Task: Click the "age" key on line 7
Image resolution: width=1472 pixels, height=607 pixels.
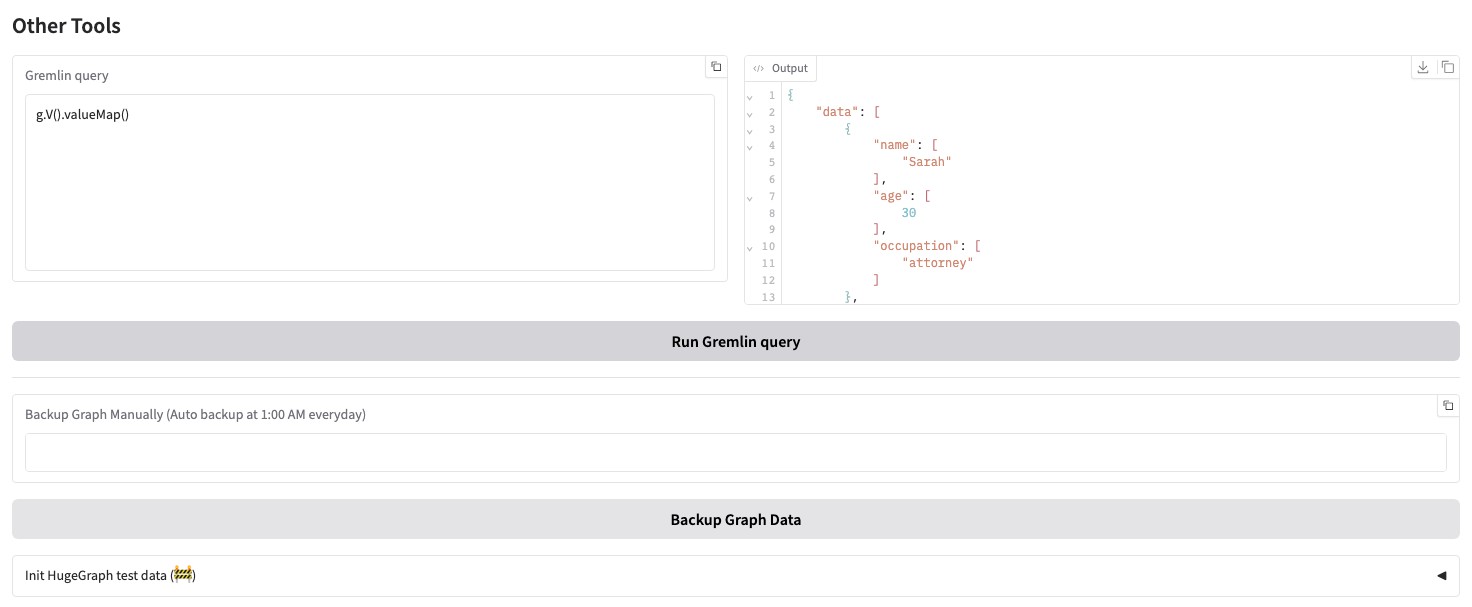Action: tap(891, 196)
